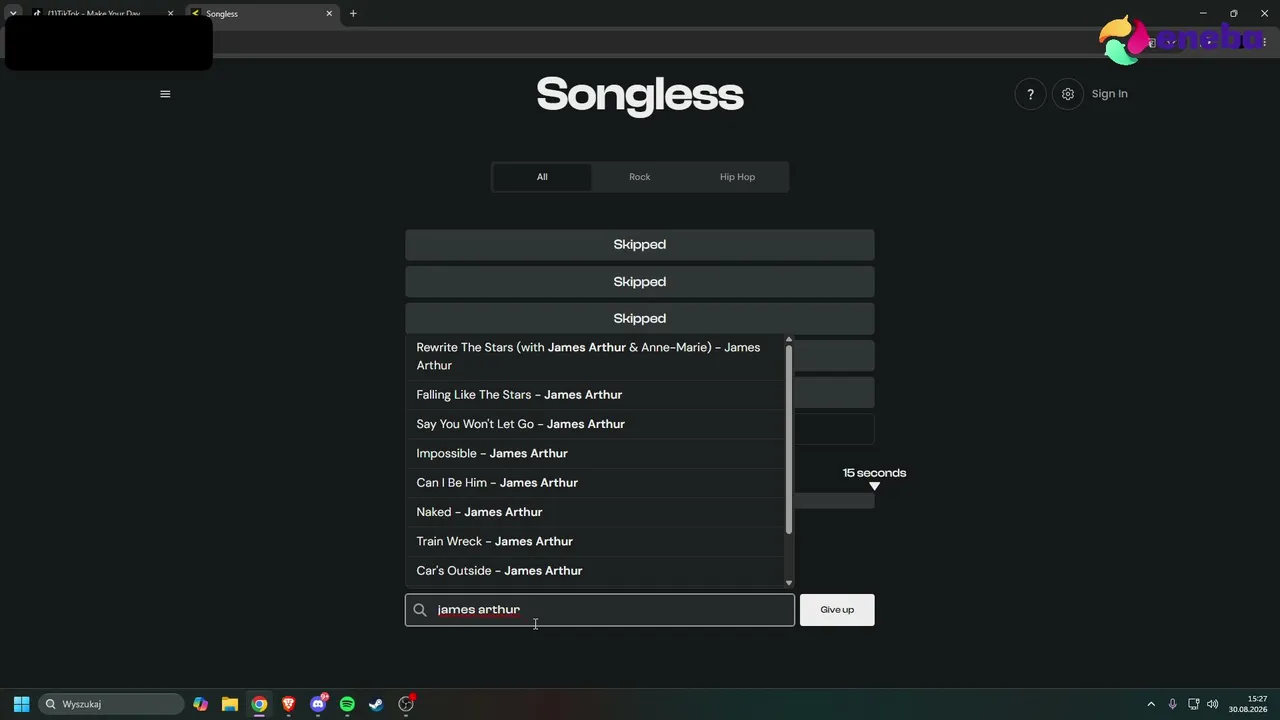Open the Windows Start menu
Viewport: 1280px width, 720px height.
(21, 704)
